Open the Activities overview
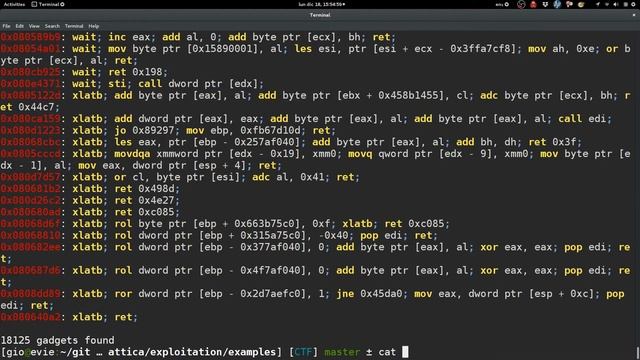The image size is (640, 360). point(14,4)
